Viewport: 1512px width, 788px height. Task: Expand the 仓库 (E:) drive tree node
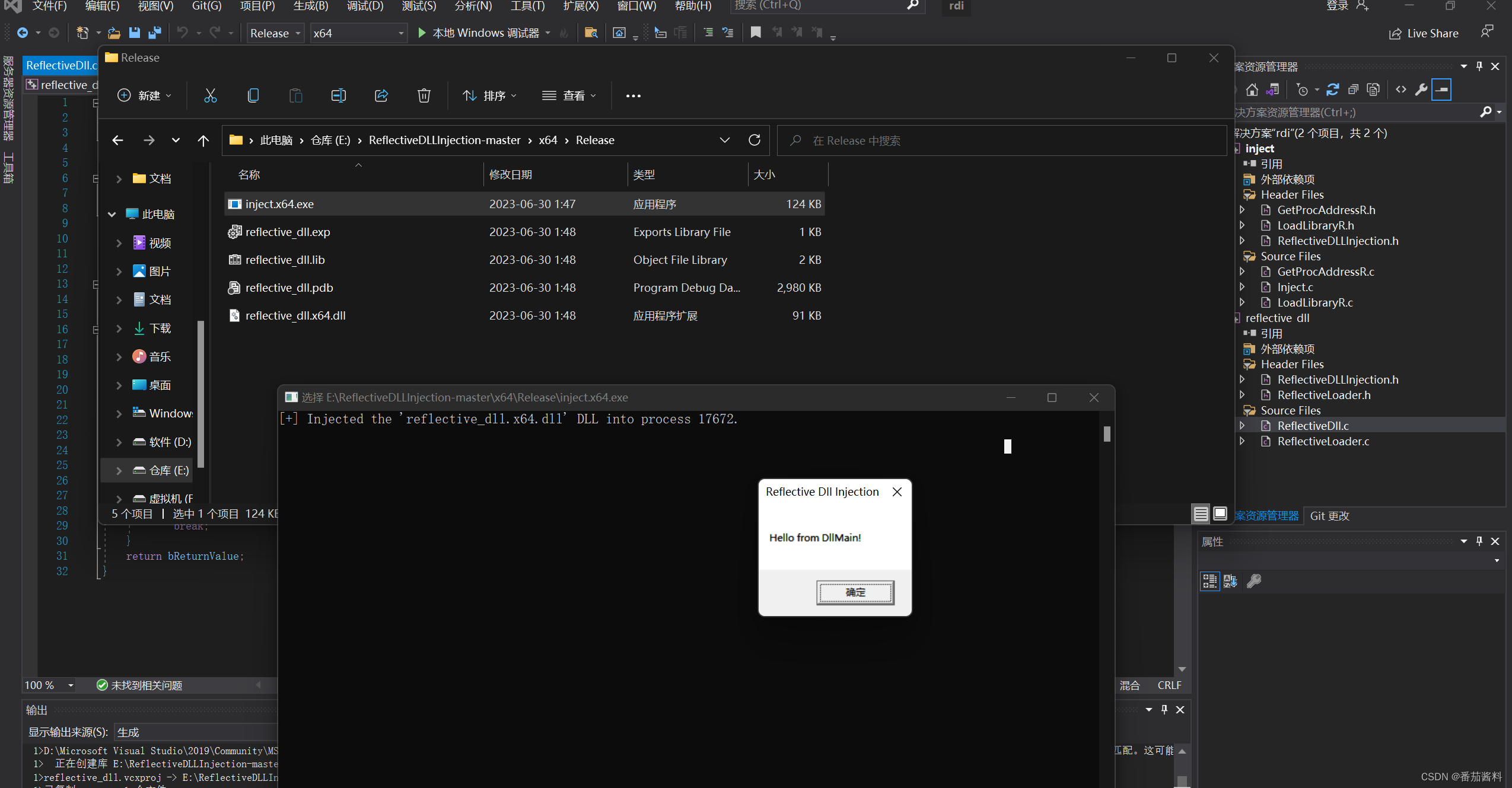119,471
